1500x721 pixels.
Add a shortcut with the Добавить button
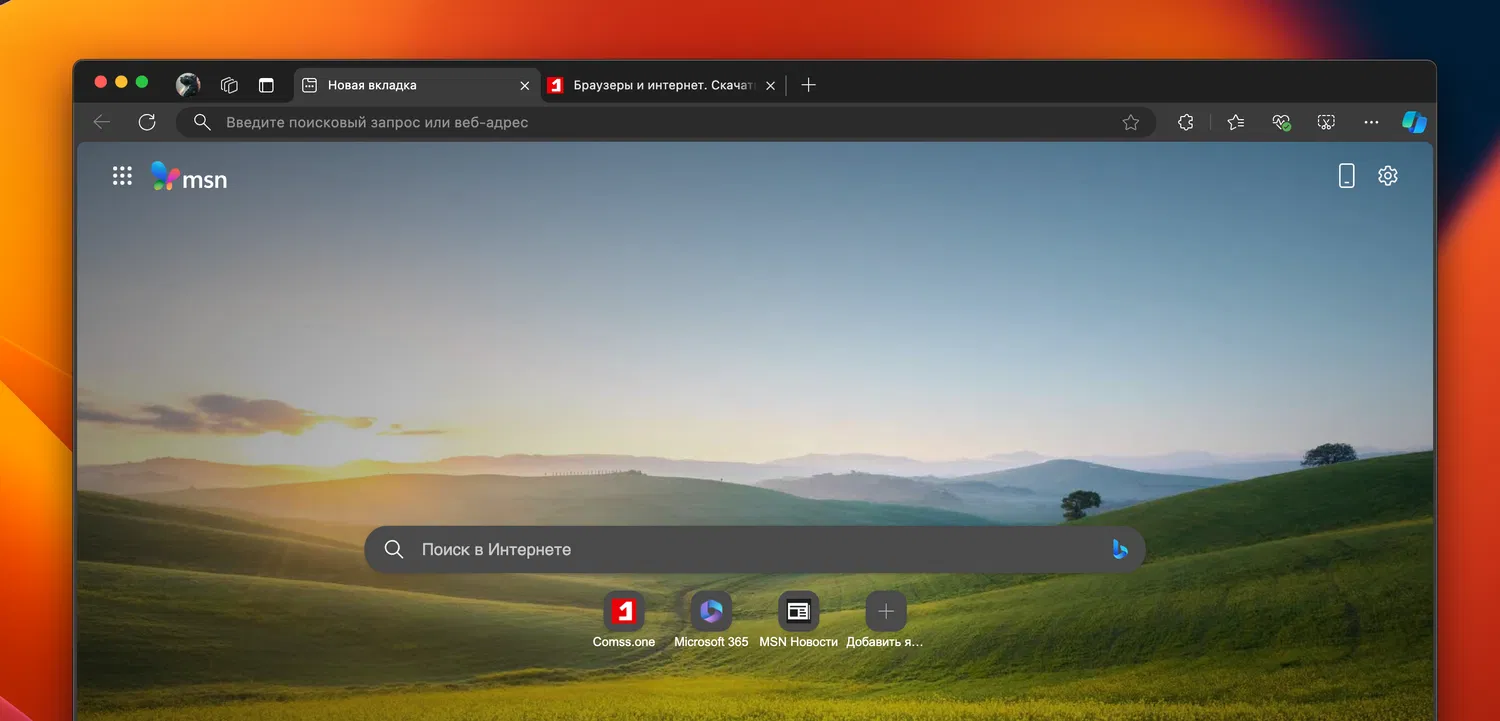(x=885, y=620)
